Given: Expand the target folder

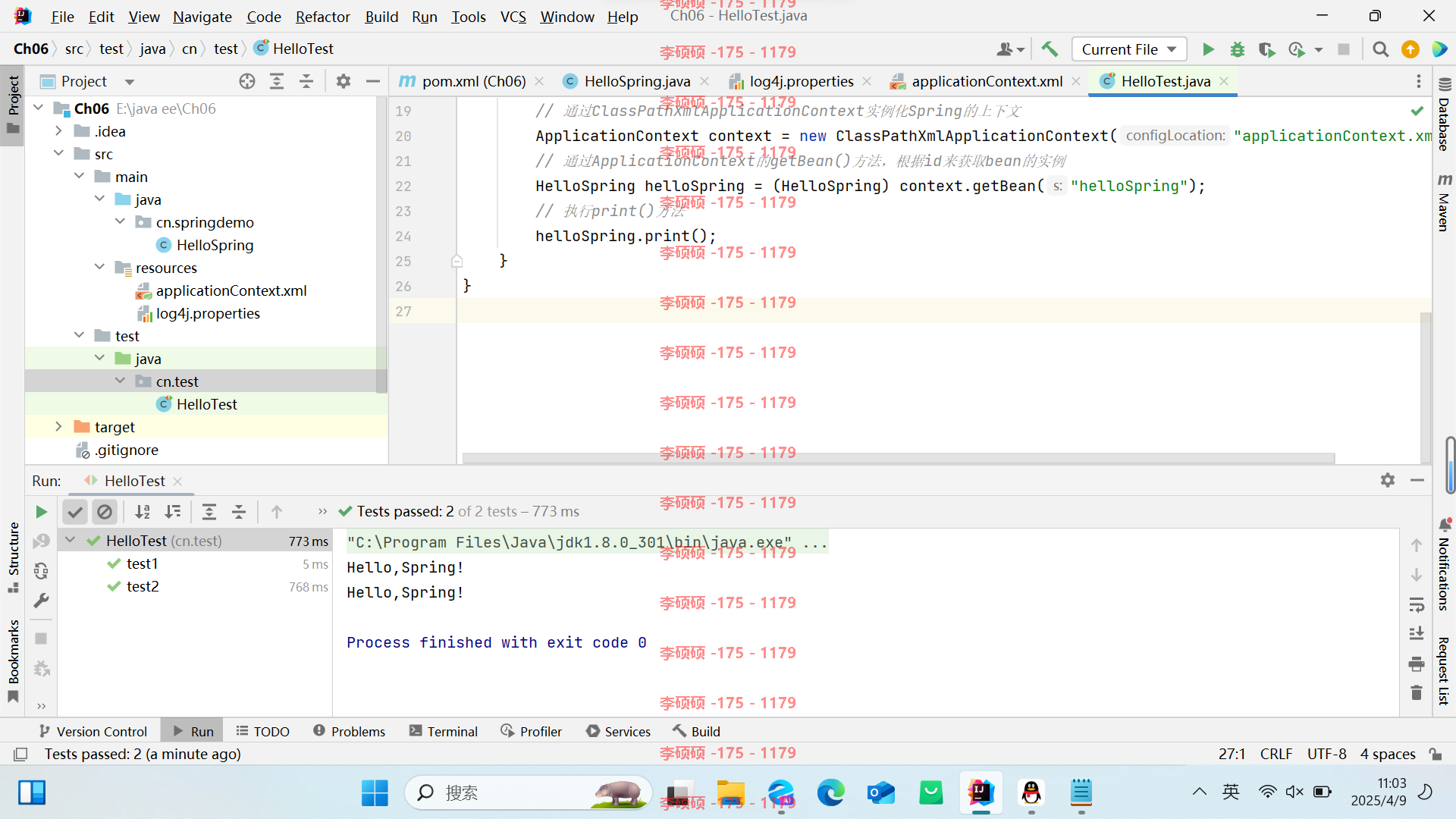Looking at the screenshot, I should pos(58,427).
